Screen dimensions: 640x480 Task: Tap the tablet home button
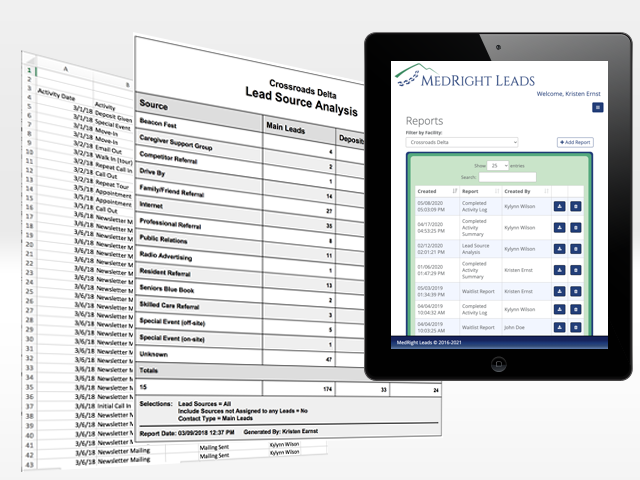pos(498,364)
